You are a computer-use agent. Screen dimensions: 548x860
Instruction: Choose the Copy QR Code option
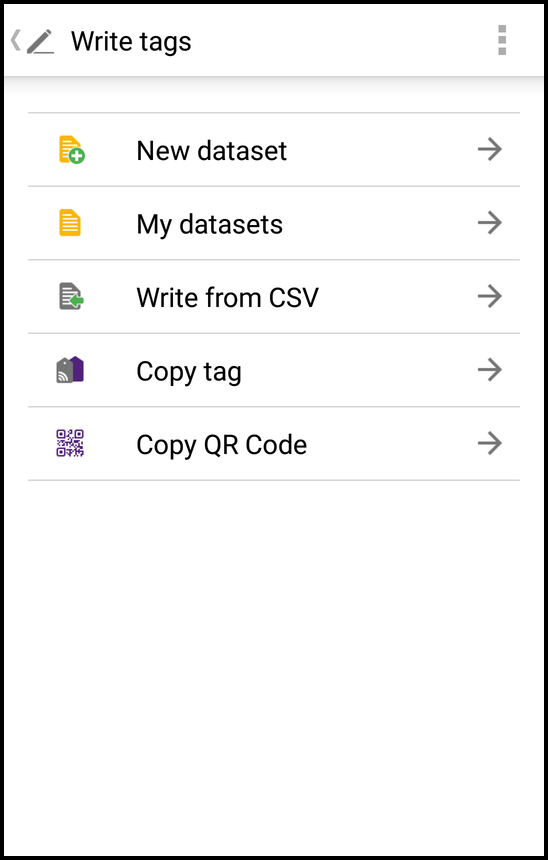274,444
